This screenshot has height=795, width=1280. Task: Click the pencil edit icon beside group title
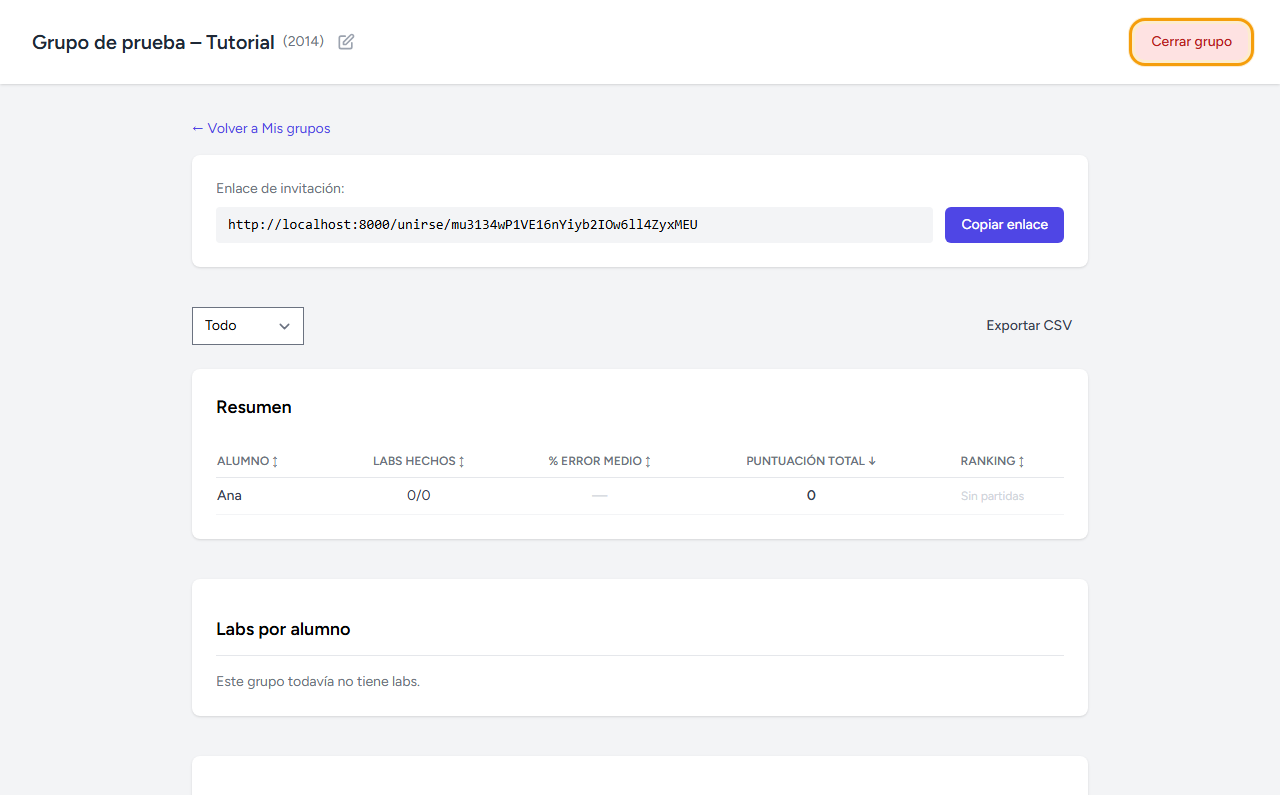tap(346, 42)
